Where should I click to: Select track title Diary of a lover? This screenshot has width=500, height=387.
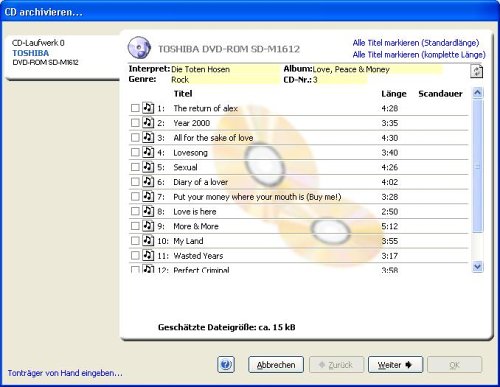(x=201, y=182)
